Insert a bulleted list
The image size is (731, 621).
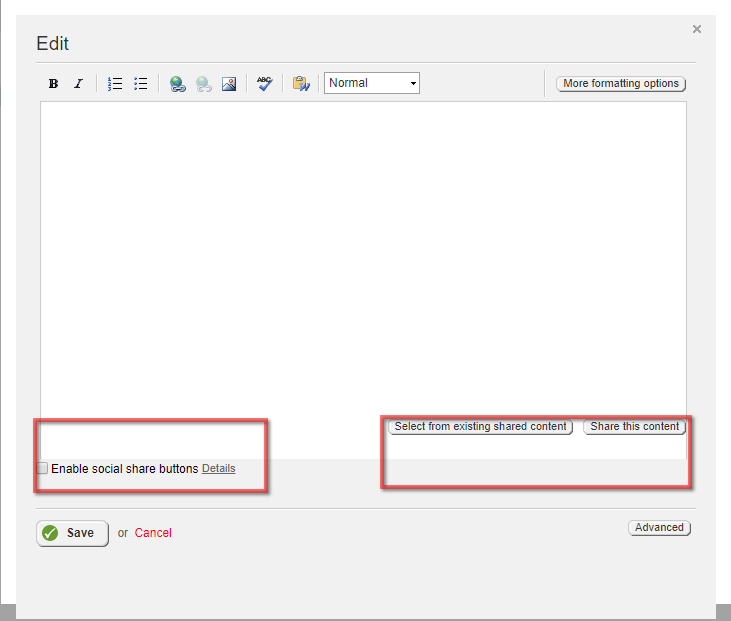coord(140,83)
